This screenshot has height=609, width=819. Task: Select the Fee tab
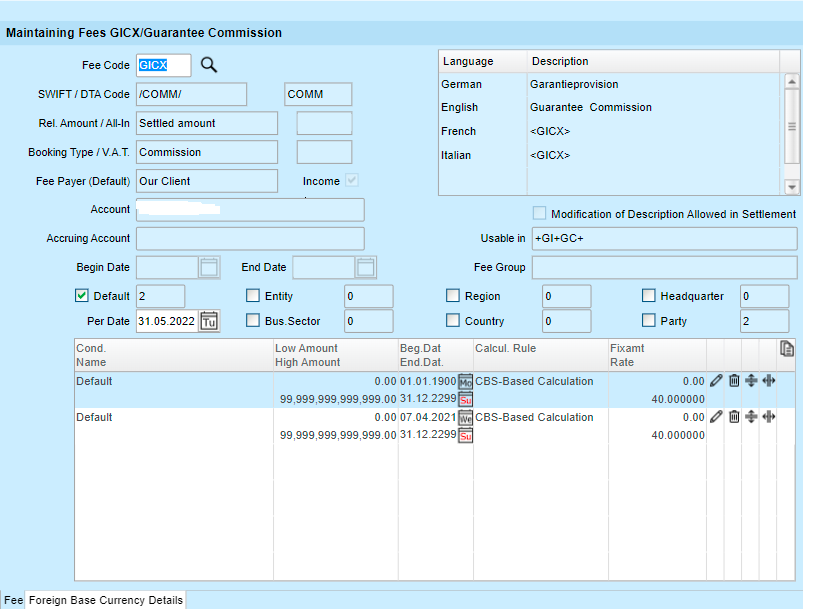tap(13, 600)
